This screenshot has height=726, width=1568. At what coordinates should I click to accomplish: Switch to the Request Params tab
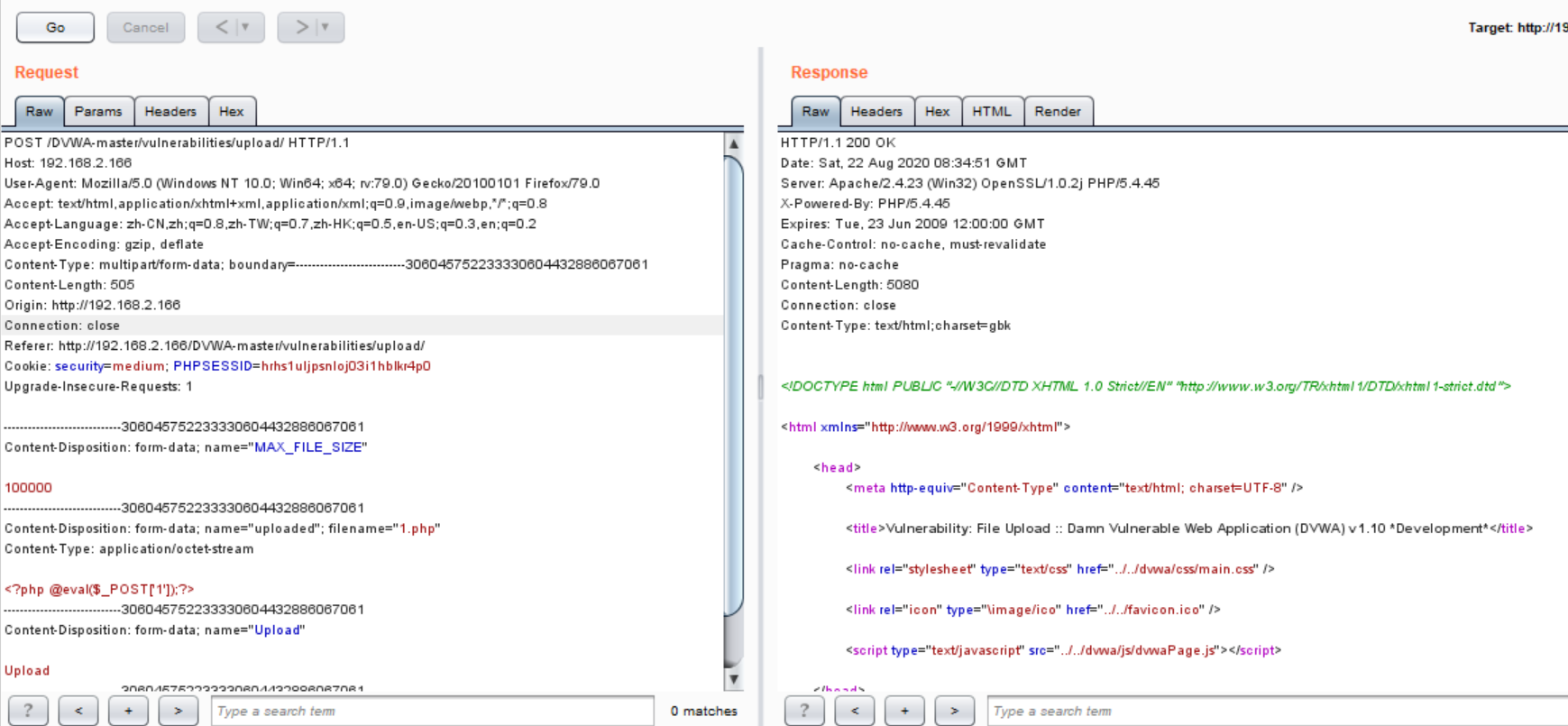point(98,111)
